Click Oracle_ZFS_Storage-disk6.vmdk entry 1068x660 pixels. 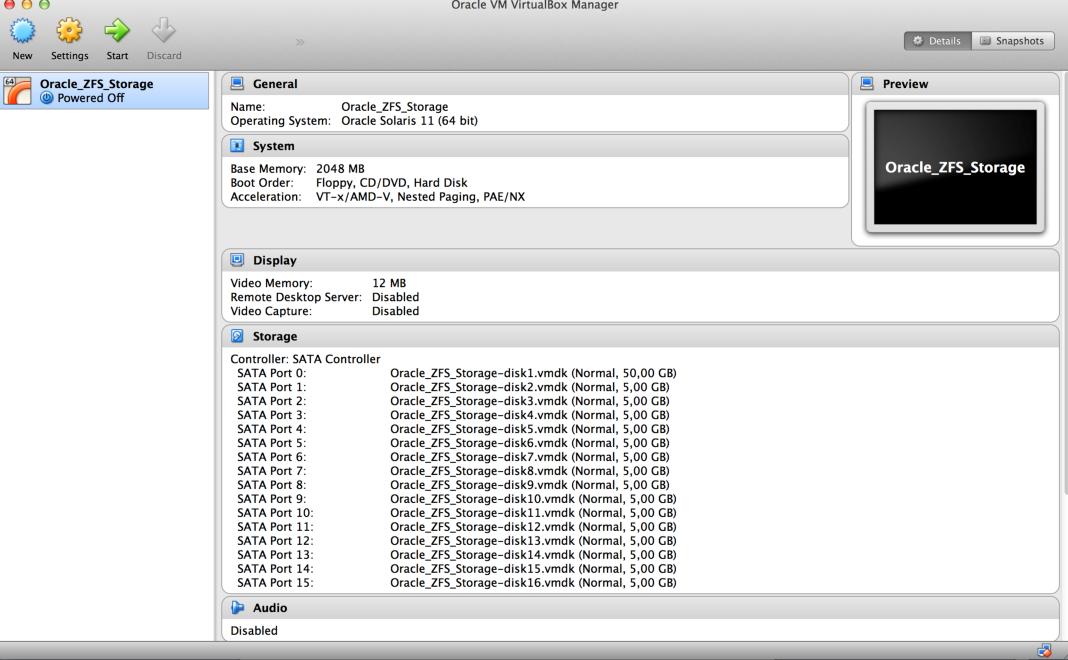[x=530, y=443]
